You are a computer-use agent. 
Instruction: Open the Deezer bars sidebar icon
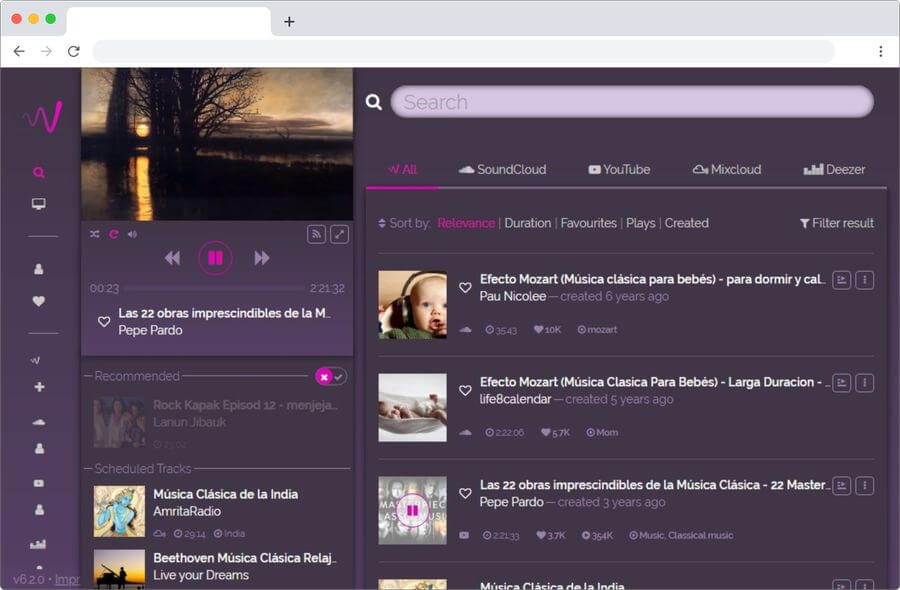tap(38, 544)
